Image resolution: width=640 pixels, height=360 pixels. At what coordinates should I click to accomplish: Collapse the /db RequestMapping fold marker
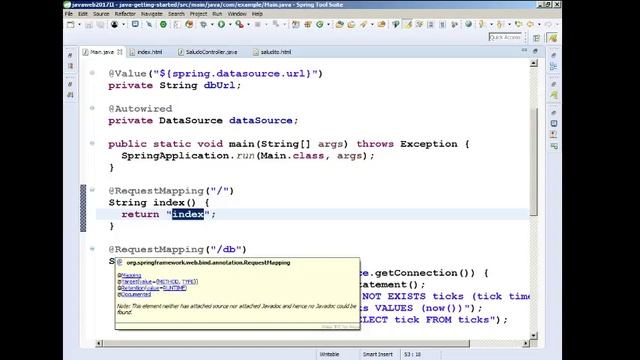tap(92, 249)
